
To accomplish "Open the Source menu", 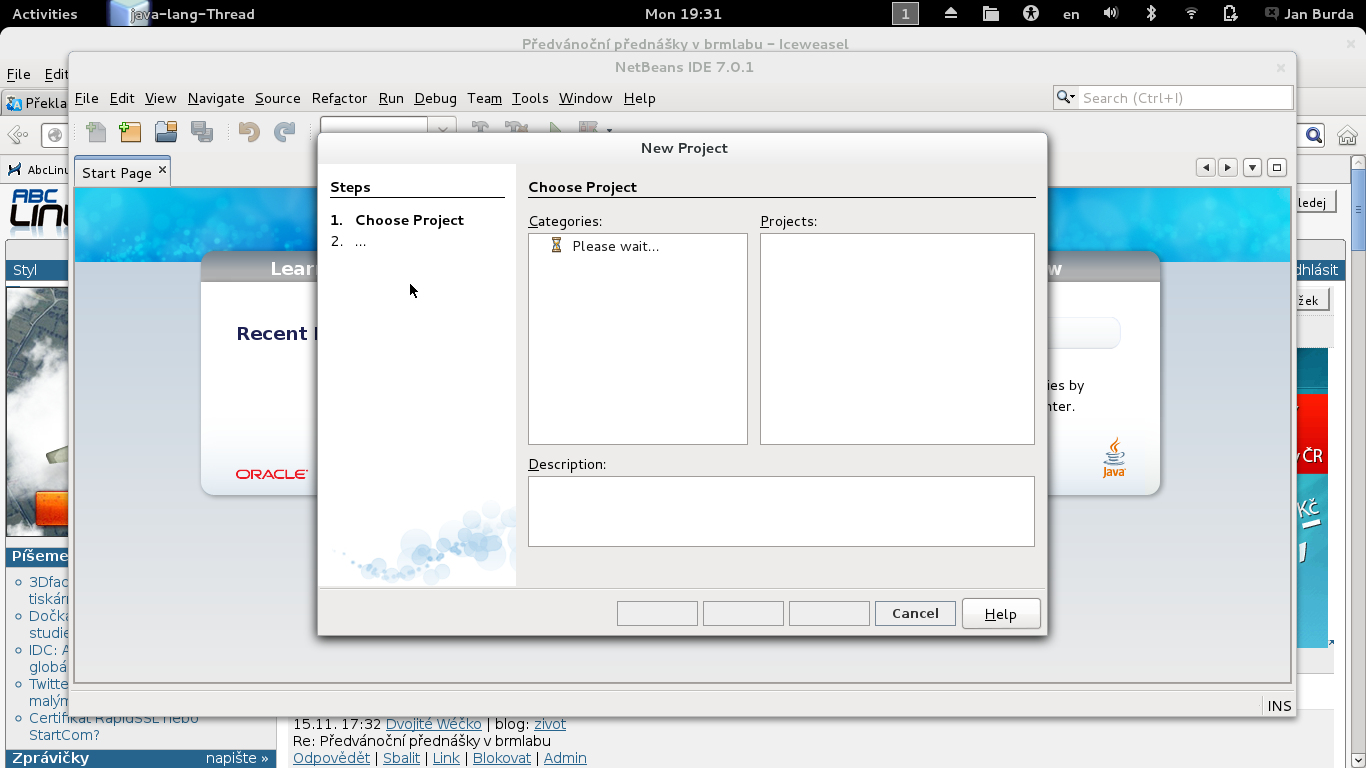I will [278, 98].
